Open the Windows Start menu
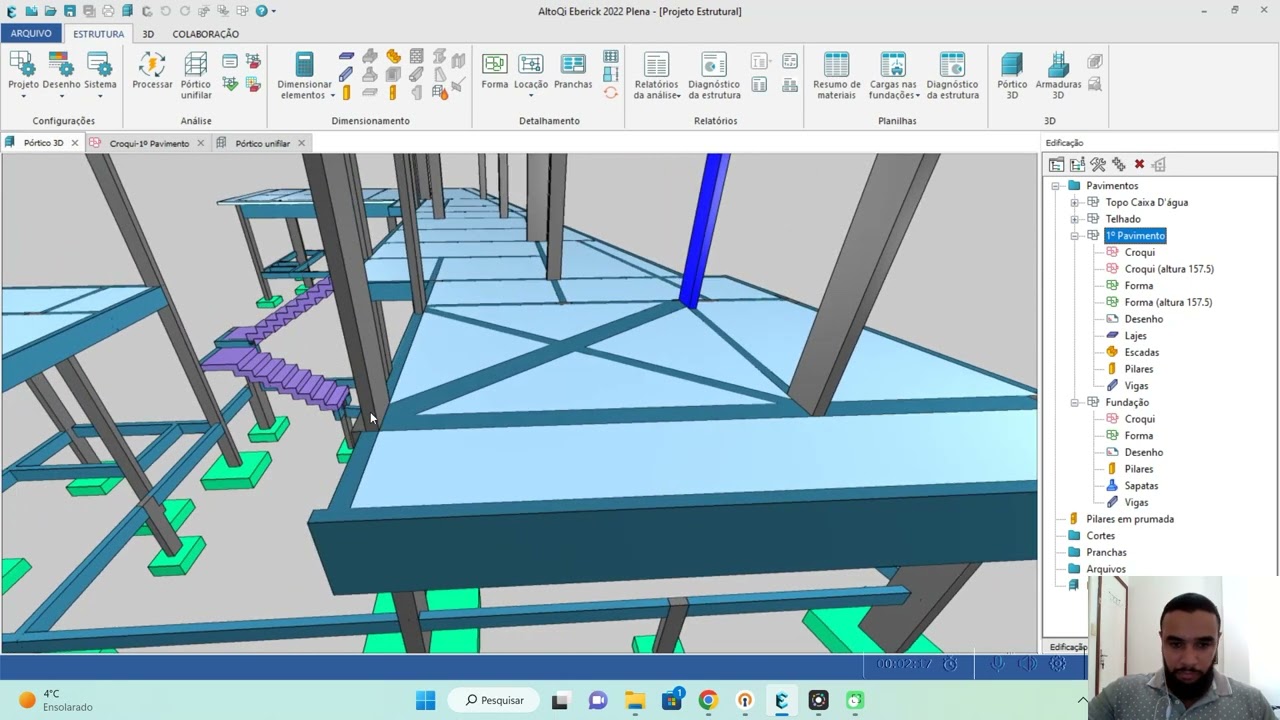The width and height of the screenshot is (1280, 720). pos(425,700)
